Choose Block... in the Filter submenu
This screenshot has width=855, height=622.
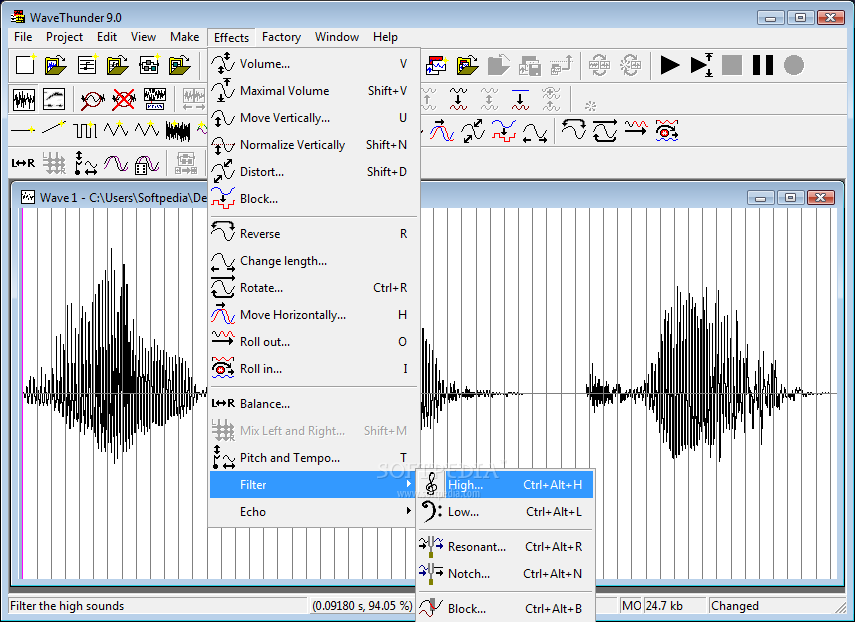(505, 609)
